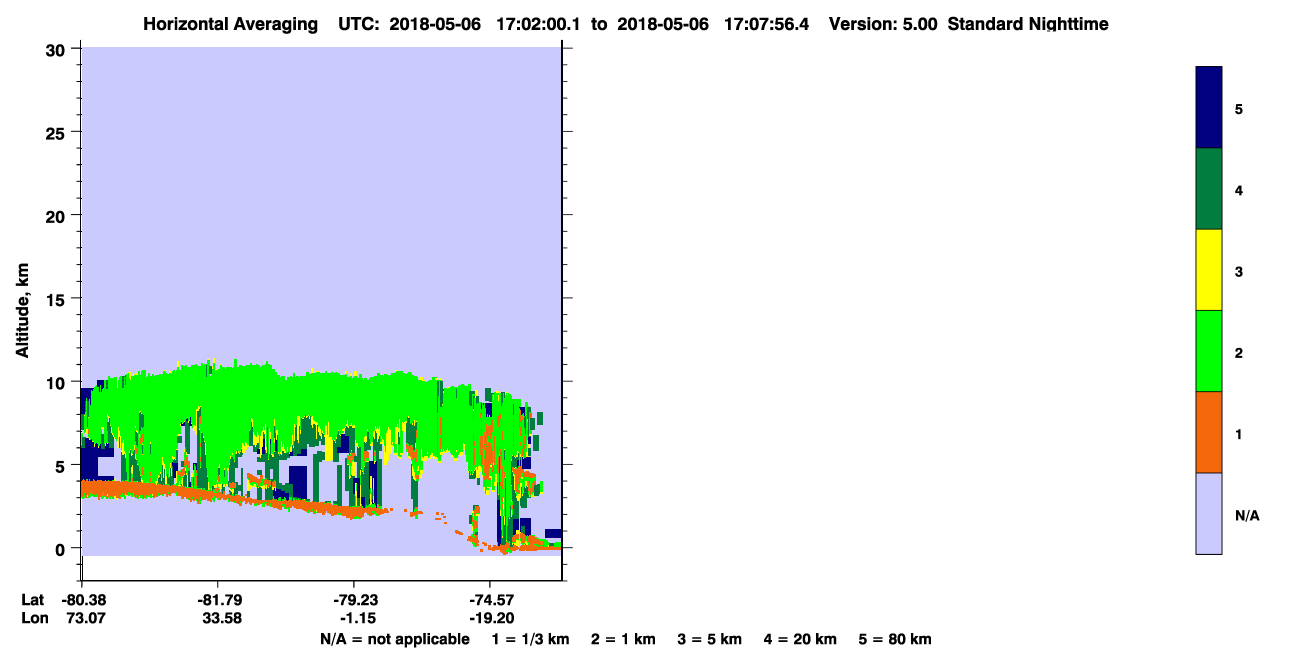Click the '1 = 1/3 km' legend text
Viewport: 1300px width, 667px height.
[x=530, y=639]
